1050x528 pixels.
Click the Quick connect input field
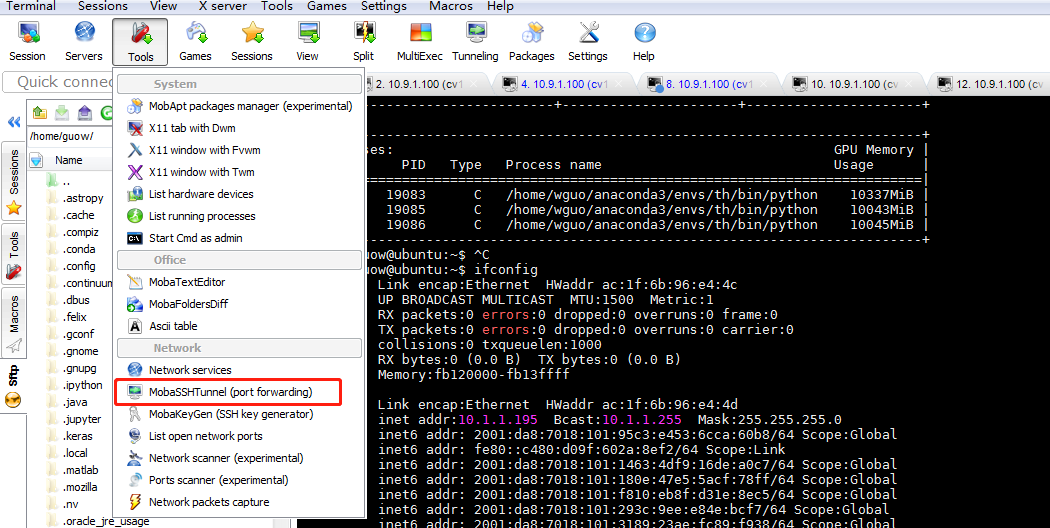coord(59,82)
